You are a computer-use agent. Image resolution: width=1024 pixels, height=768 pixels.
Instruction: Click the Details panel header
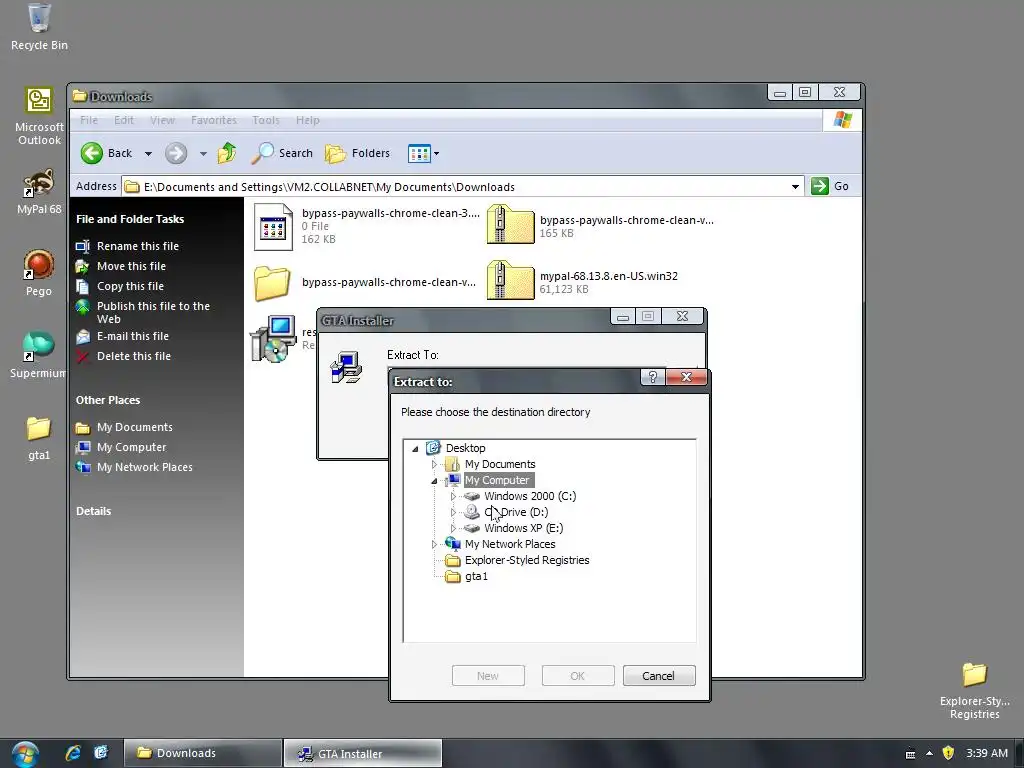pos(93,511)
